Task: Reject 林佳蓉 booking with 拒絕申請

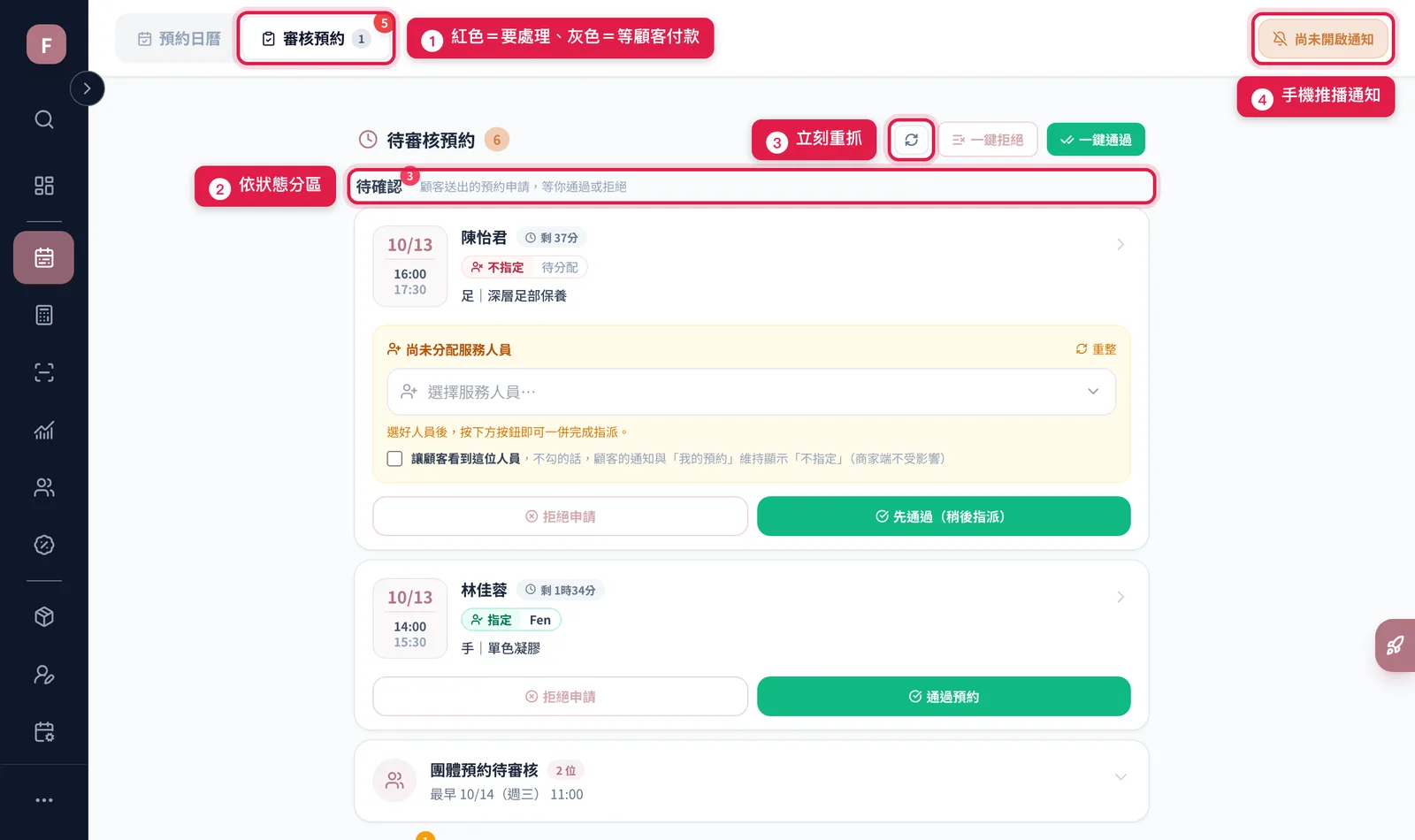Action: pyautogui.click(x=560, y=697)
